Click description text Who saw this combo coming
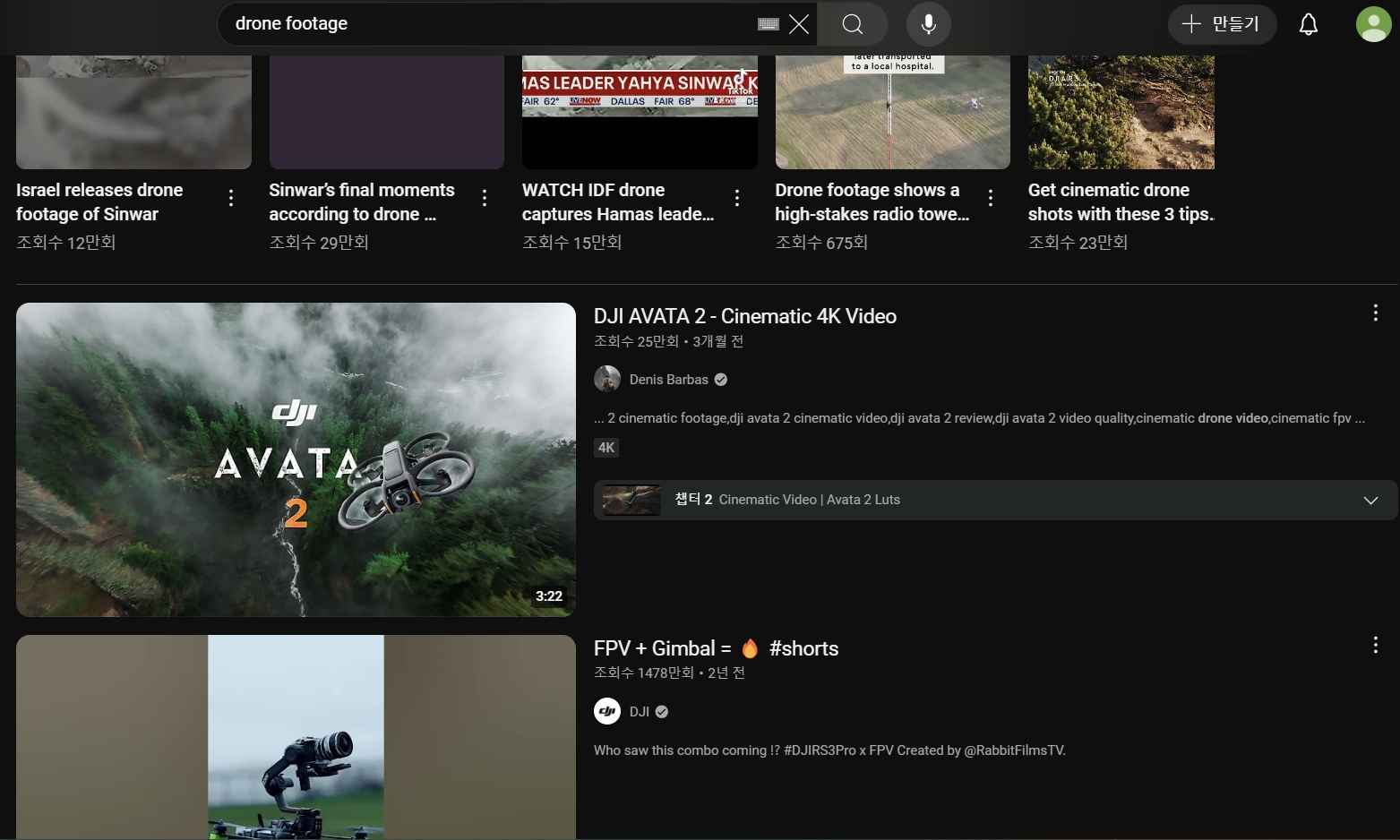 tap(829, 750)
